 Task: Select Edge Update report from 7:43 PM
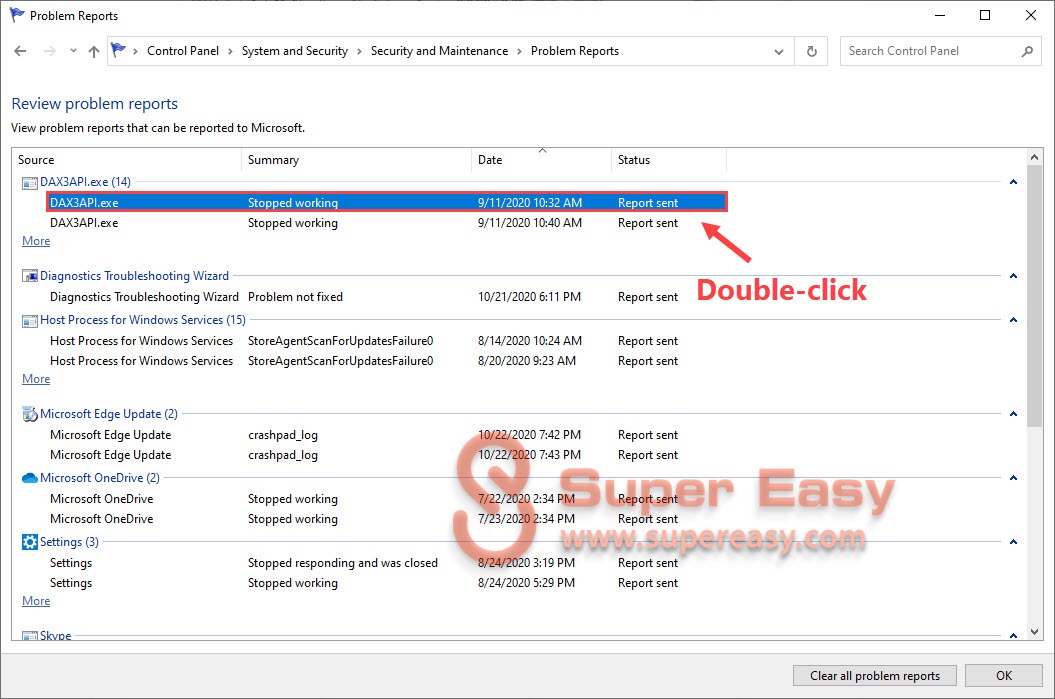387,455
